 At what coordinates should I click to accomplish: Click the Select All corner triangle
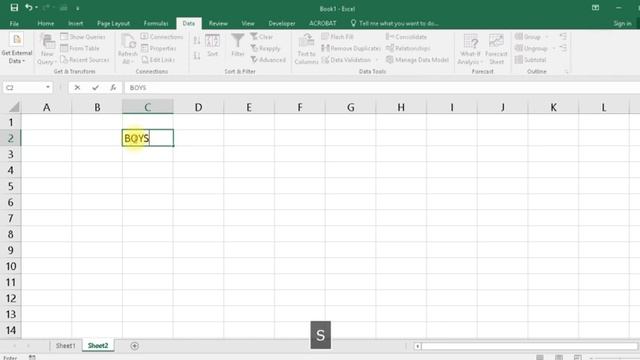tap(14, 107)
